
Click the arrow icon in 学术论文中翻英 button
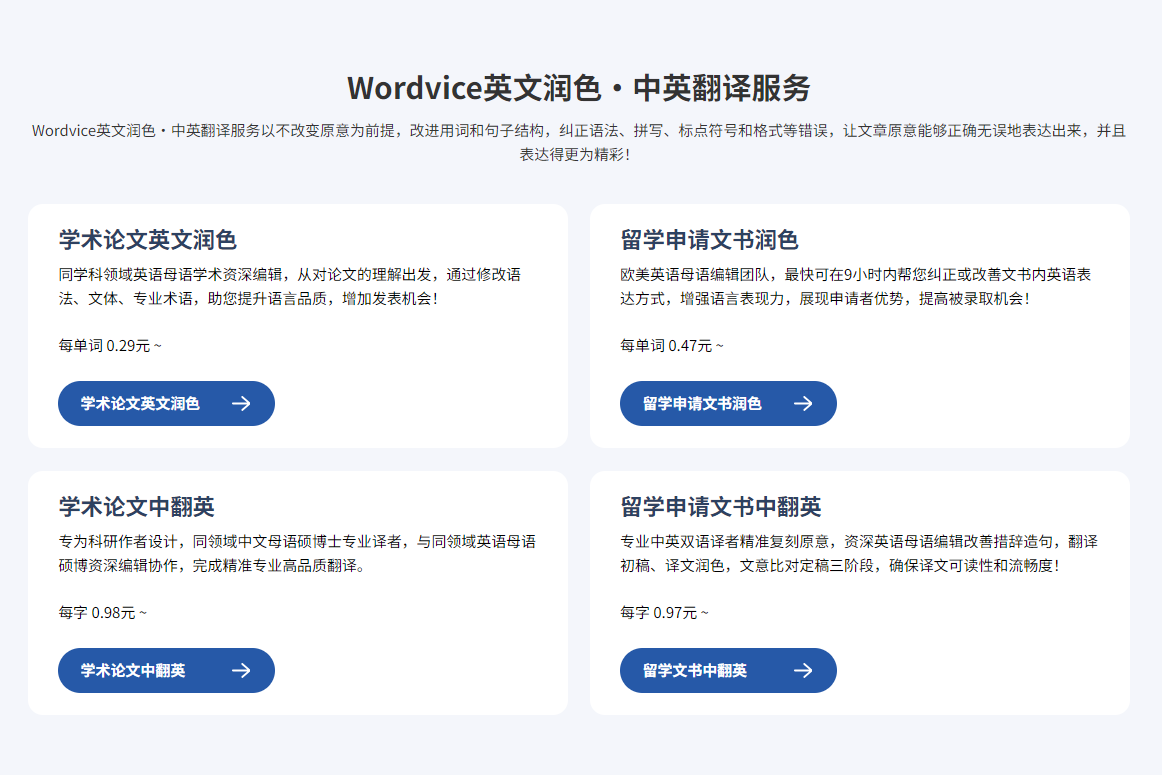[x=243, y=670]
